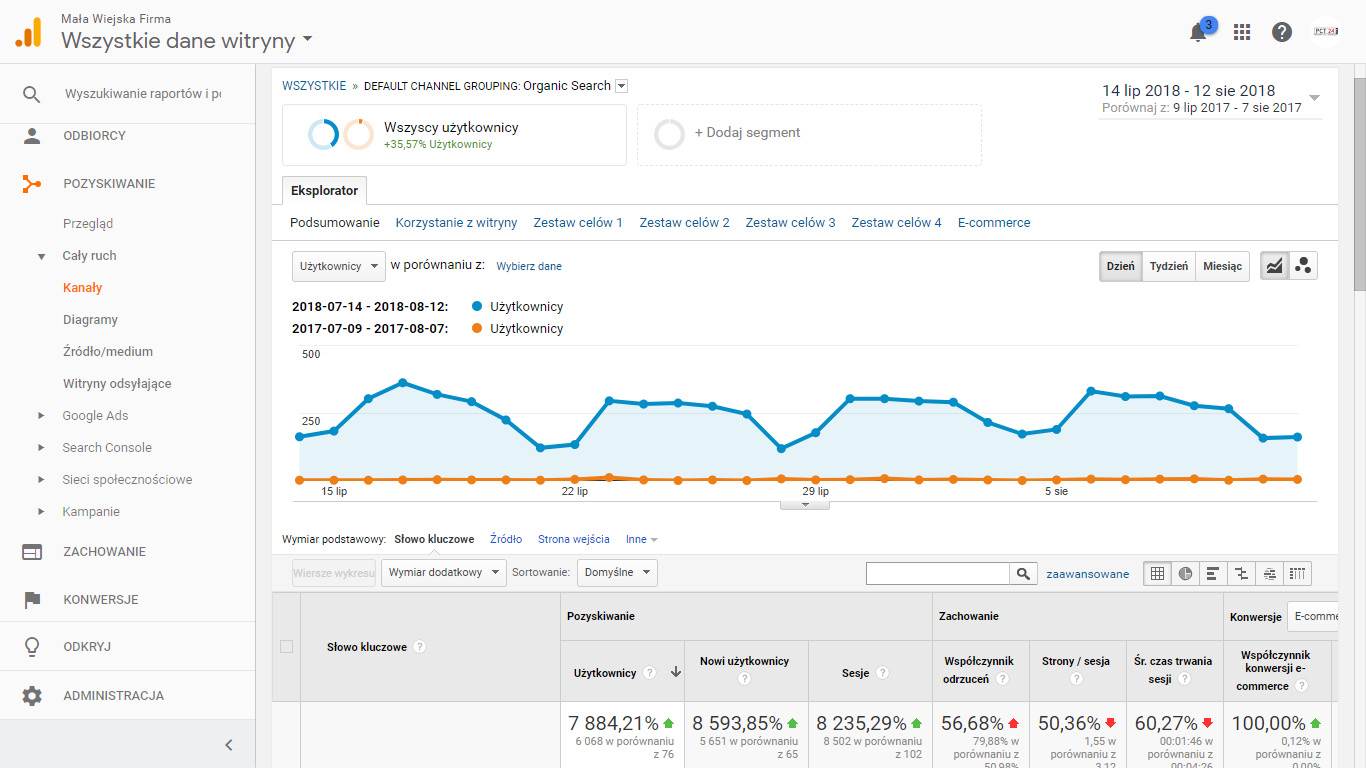Switch chart granularity to Tydzień
Image resolution: width=1366 pixels, height=768 pixels.
1168,266
